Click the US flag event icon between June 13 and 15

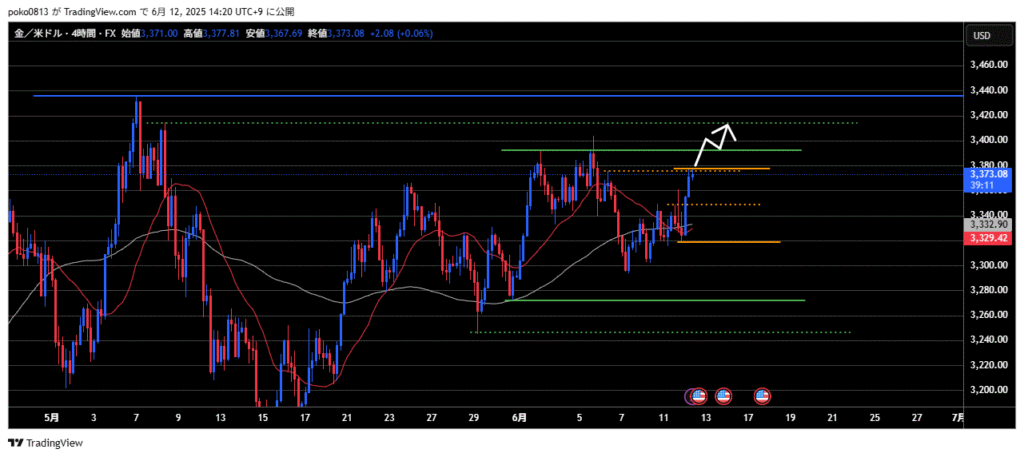click(x=724, y=396)
